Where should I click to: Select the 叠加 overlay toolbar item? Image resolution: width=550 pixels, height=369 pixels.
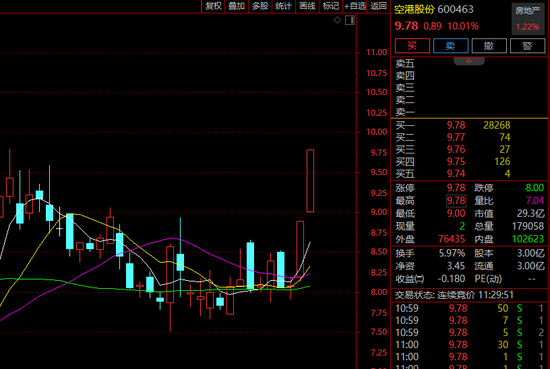[237, 6]
